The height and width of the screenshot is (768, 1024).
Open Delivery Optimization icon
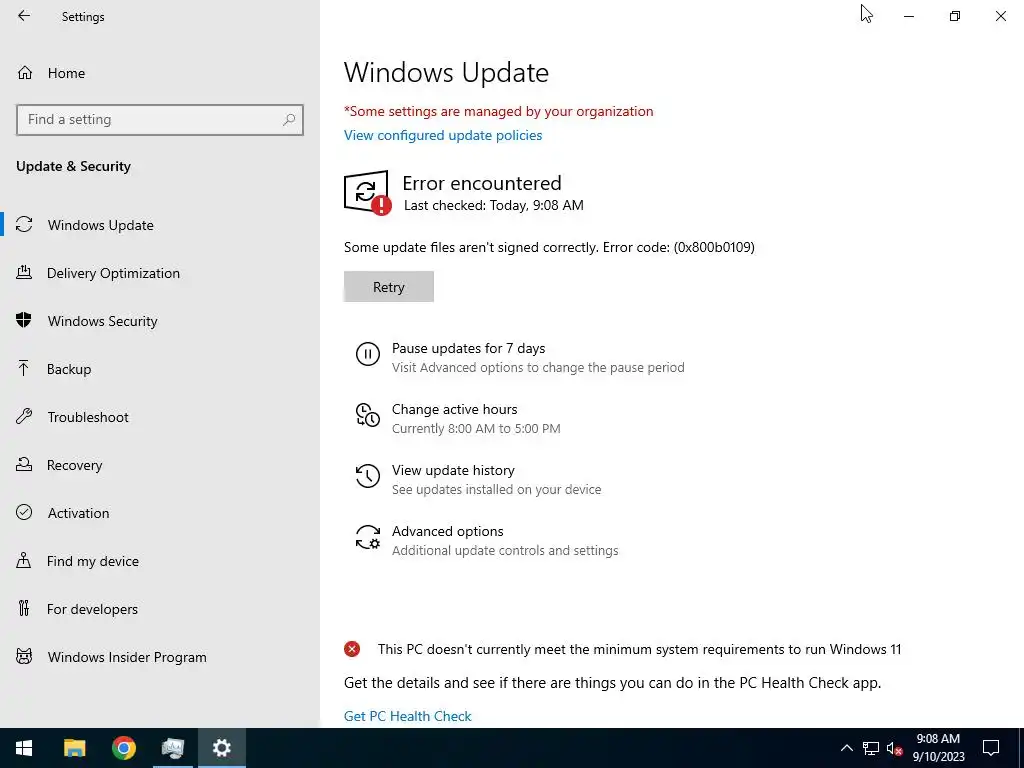pos(24,272)
